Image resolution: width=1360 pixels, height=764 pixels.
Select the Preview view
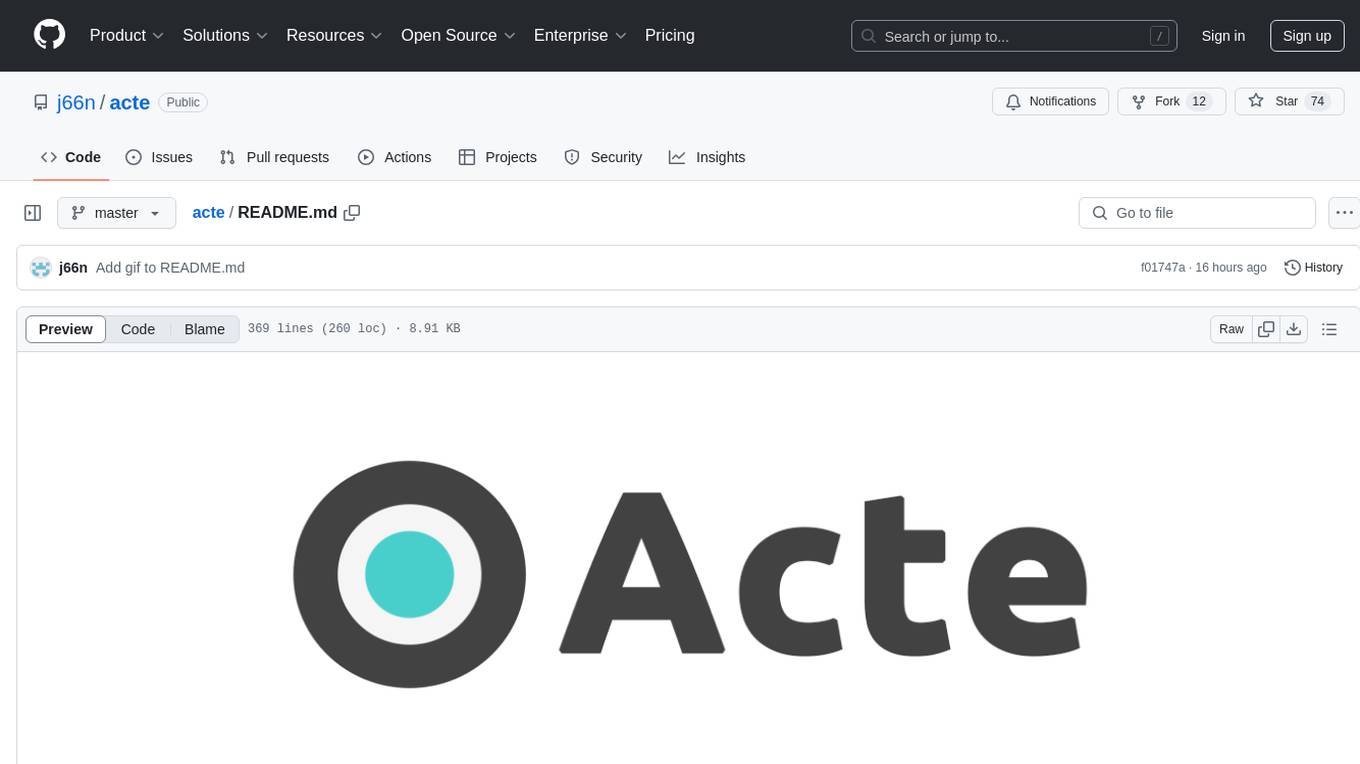(66, 329)
